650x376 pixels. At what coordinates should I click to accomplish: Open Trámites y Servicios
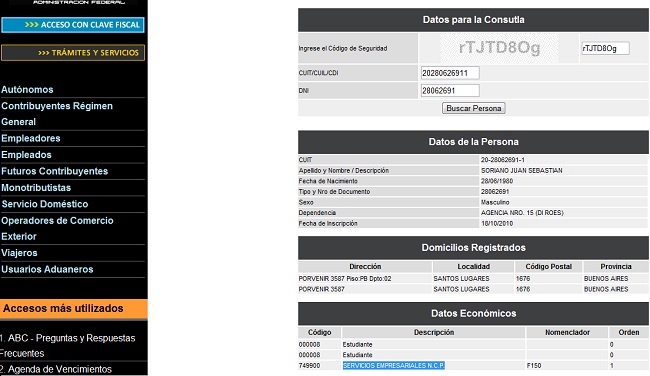pos(73,53)
